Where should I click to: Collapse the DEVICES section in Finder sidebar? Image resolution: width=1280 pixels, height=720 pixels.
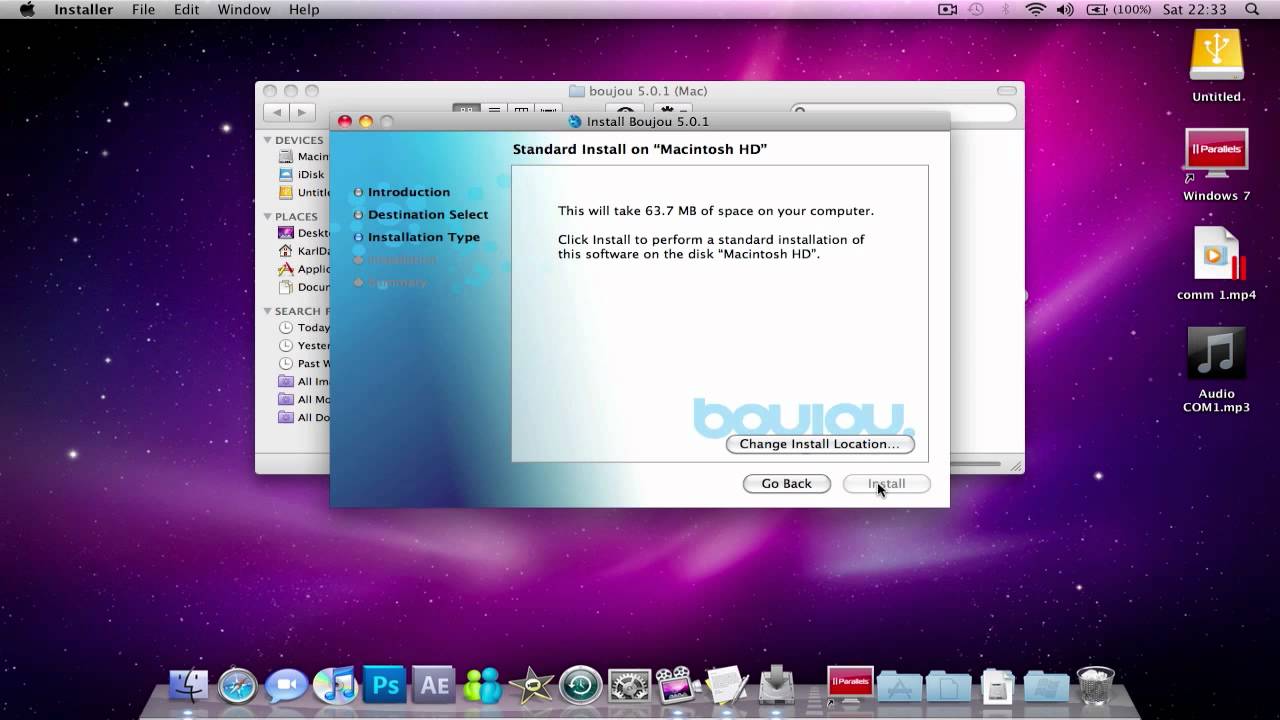[x=268, y=140]
